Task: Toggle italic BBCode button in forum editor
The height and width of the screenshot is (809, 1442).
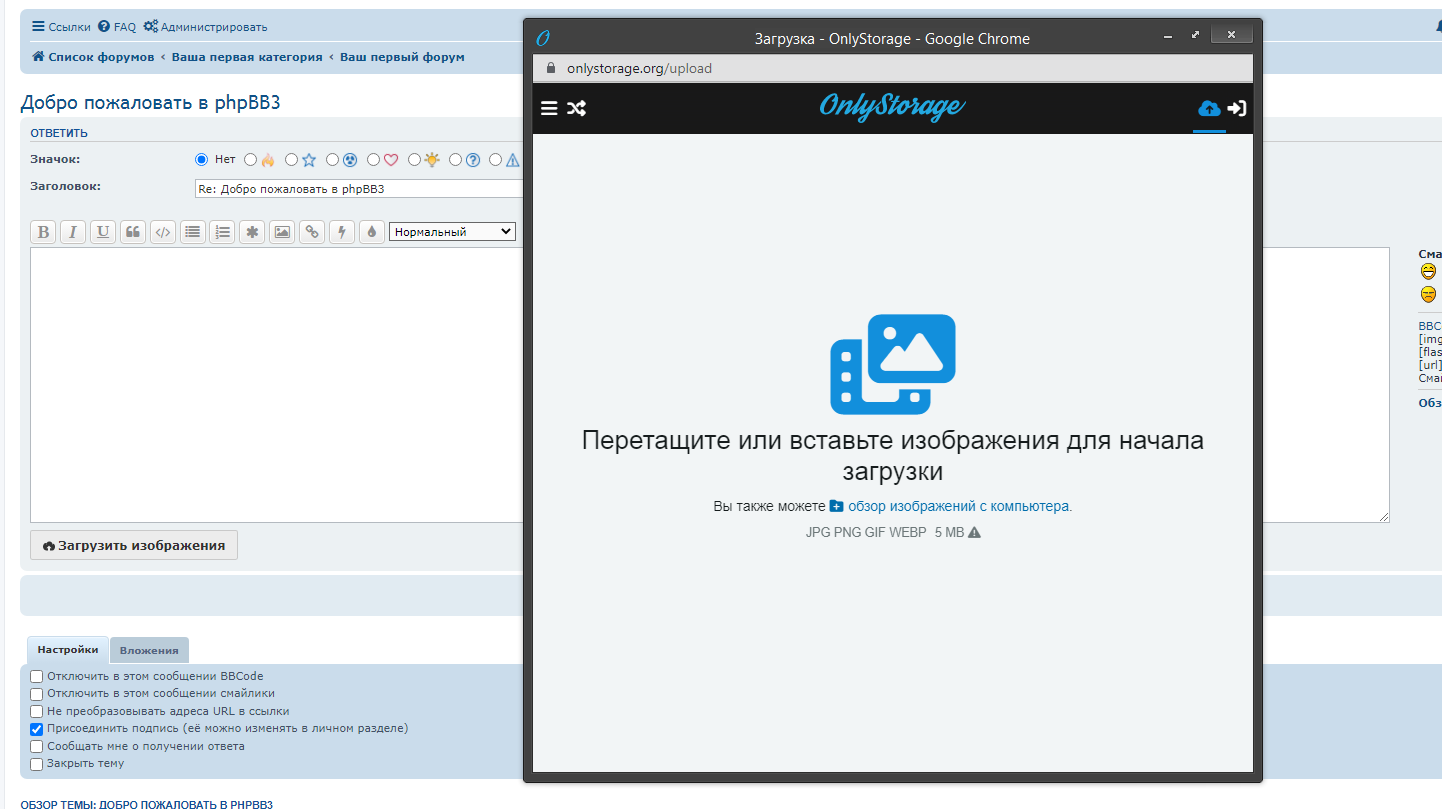Action: coord(73,232)
